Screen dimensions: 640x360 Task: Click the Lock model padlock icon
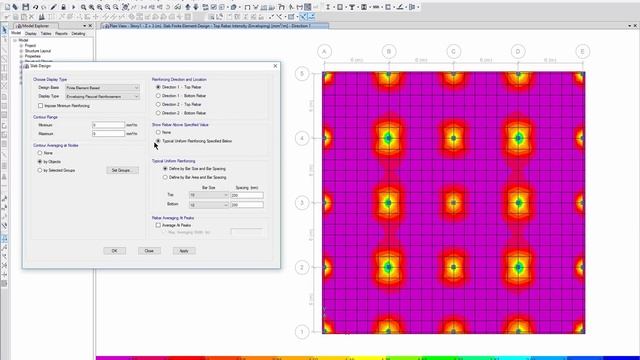pyautogui.click(x=63, y=7)
